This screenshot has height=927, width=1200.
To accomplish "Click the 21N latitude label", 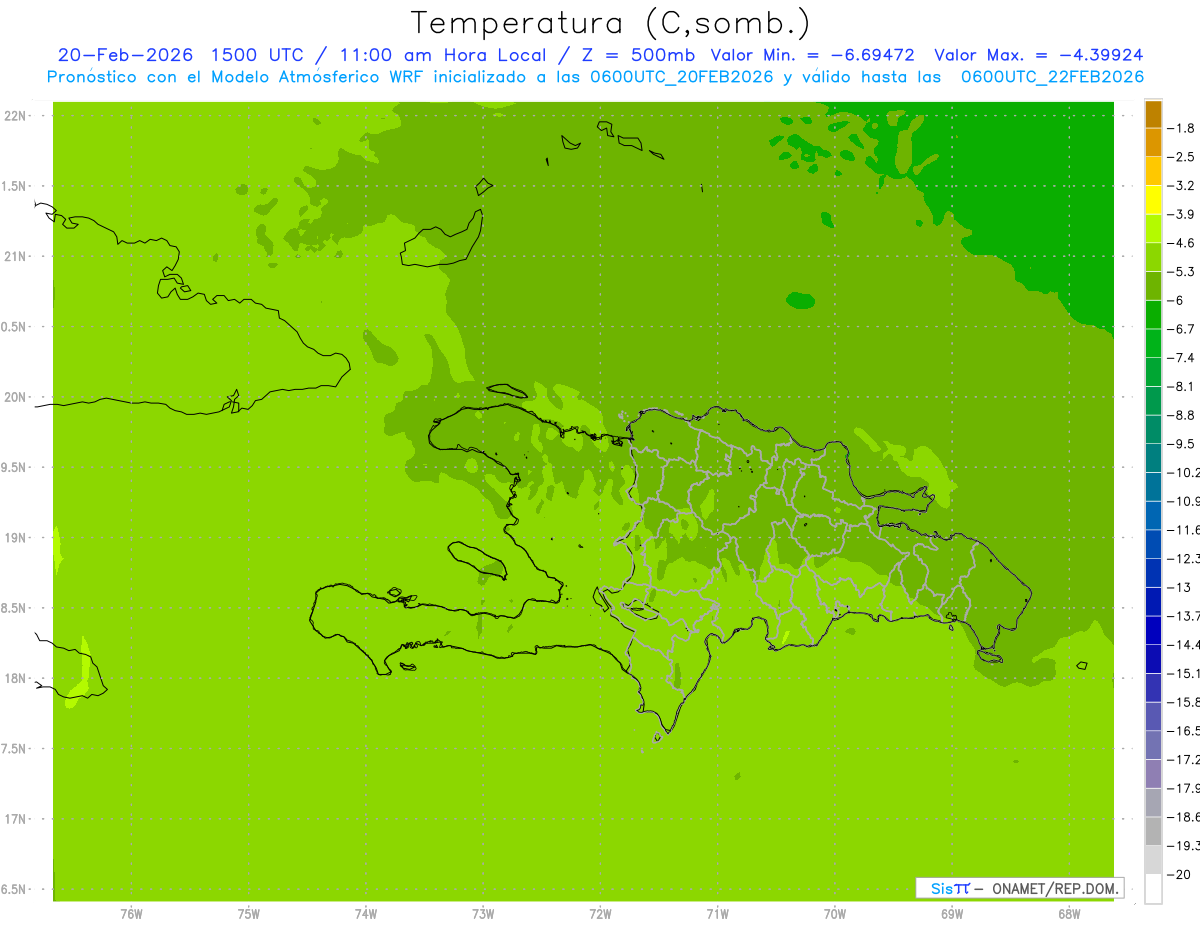I will click(15, 256).
